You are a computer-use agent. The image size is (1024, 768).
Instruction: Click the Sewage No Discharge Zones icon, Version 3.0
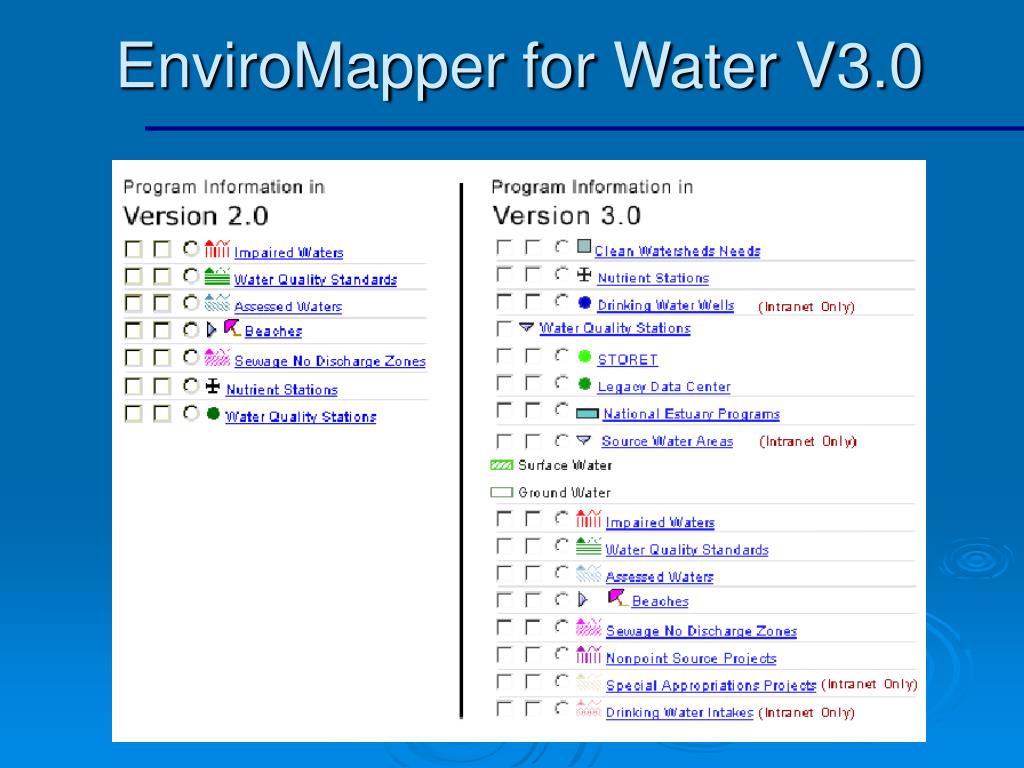(588, 628)
